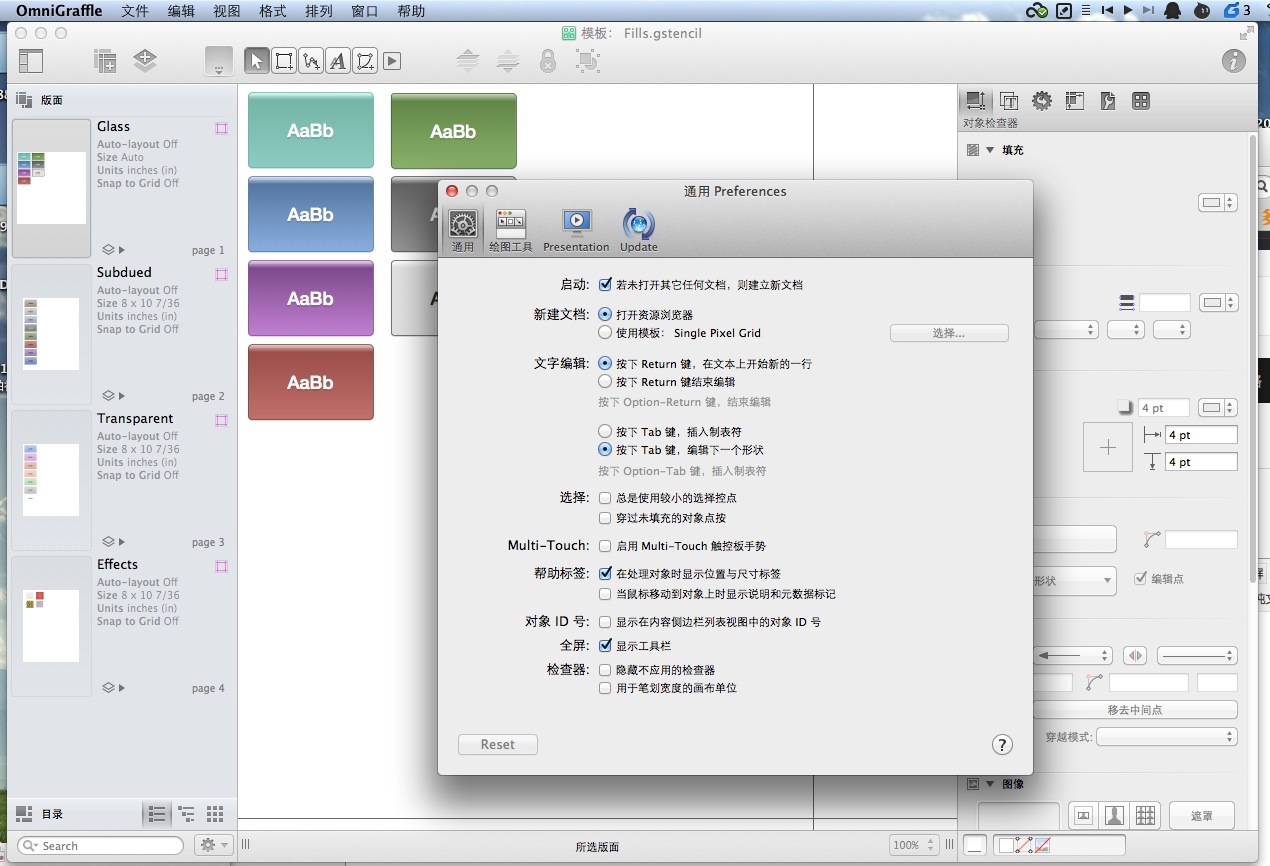Select the arrow selection tool in toolbar

point(257,61)
